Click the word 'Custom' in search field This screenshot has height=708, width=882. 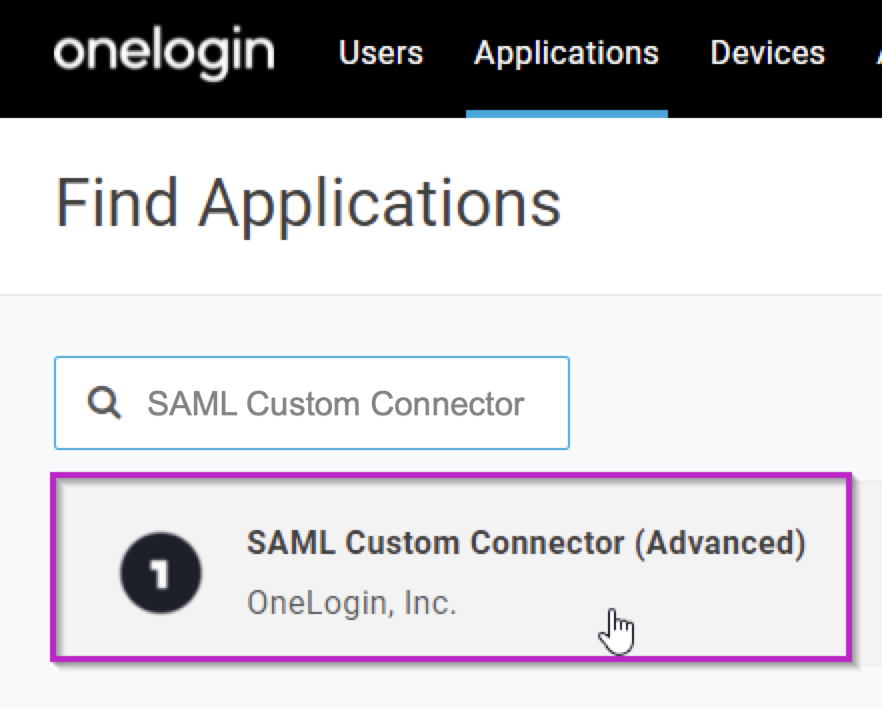[x=303, y=404]
